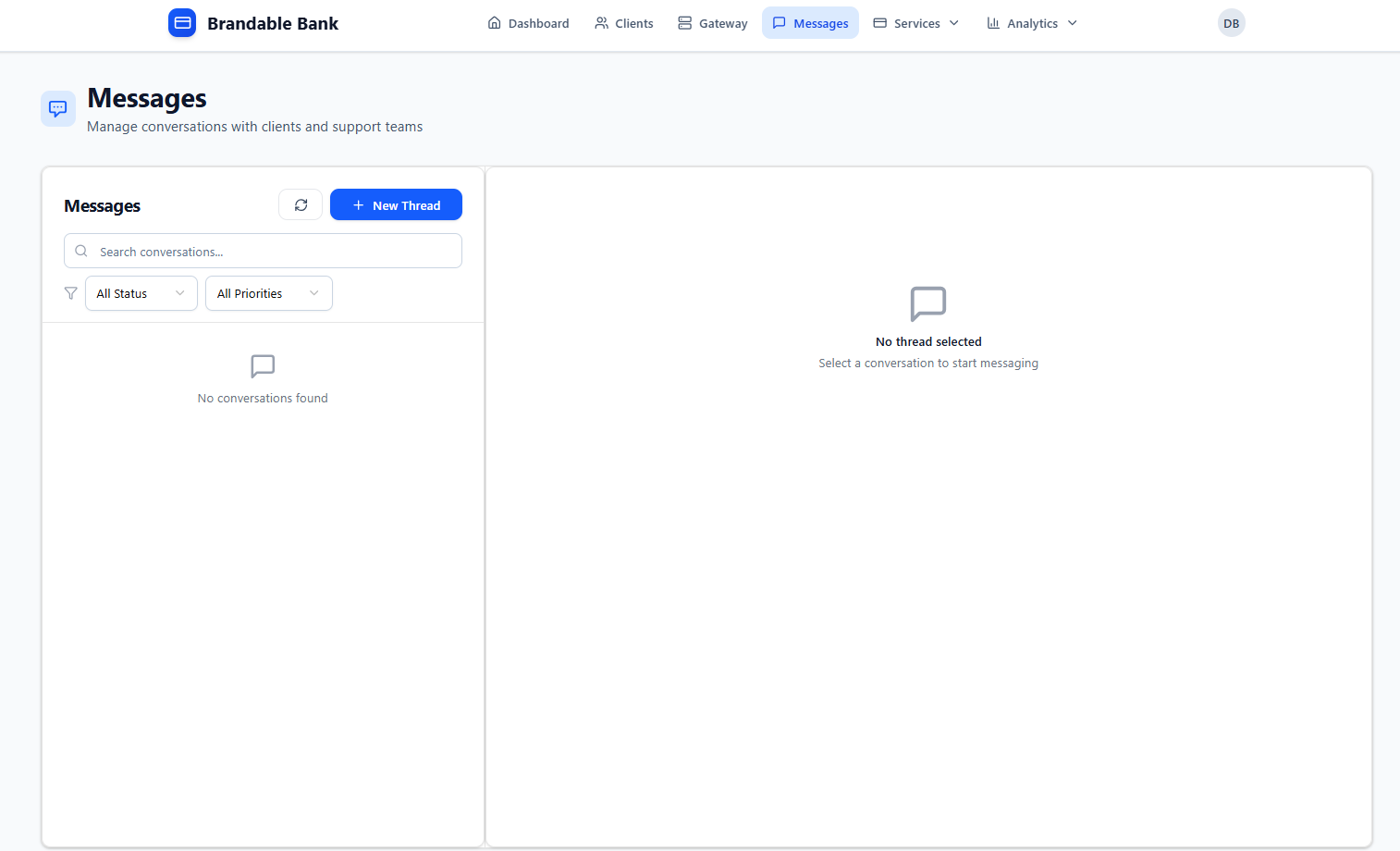The width and height of the screenshot is (1400, 851).
Task: Navigate to the Gateway section
Action: click(x=712, y=23)
